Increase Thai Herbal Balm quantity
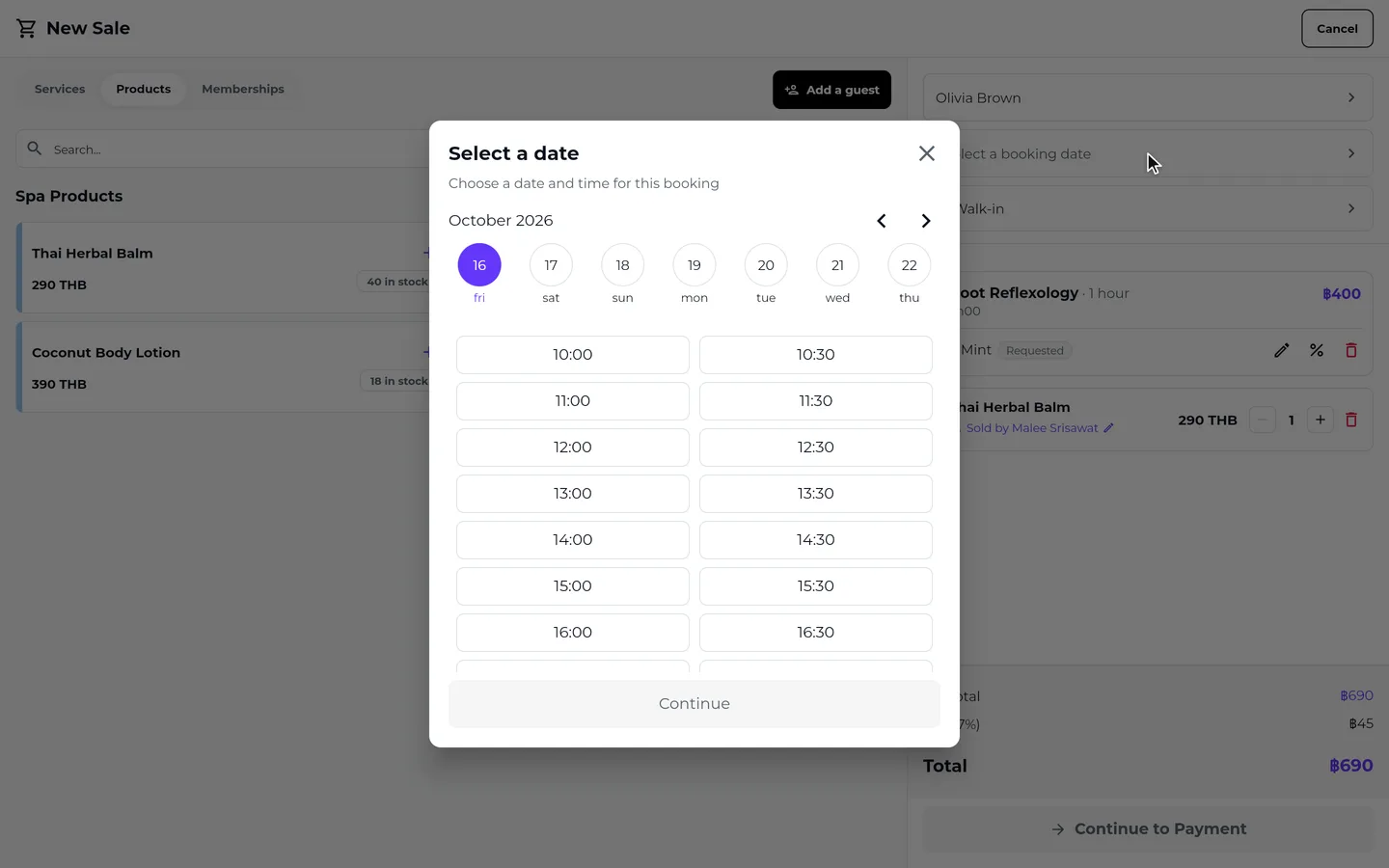 click(x=1321, y=420)
